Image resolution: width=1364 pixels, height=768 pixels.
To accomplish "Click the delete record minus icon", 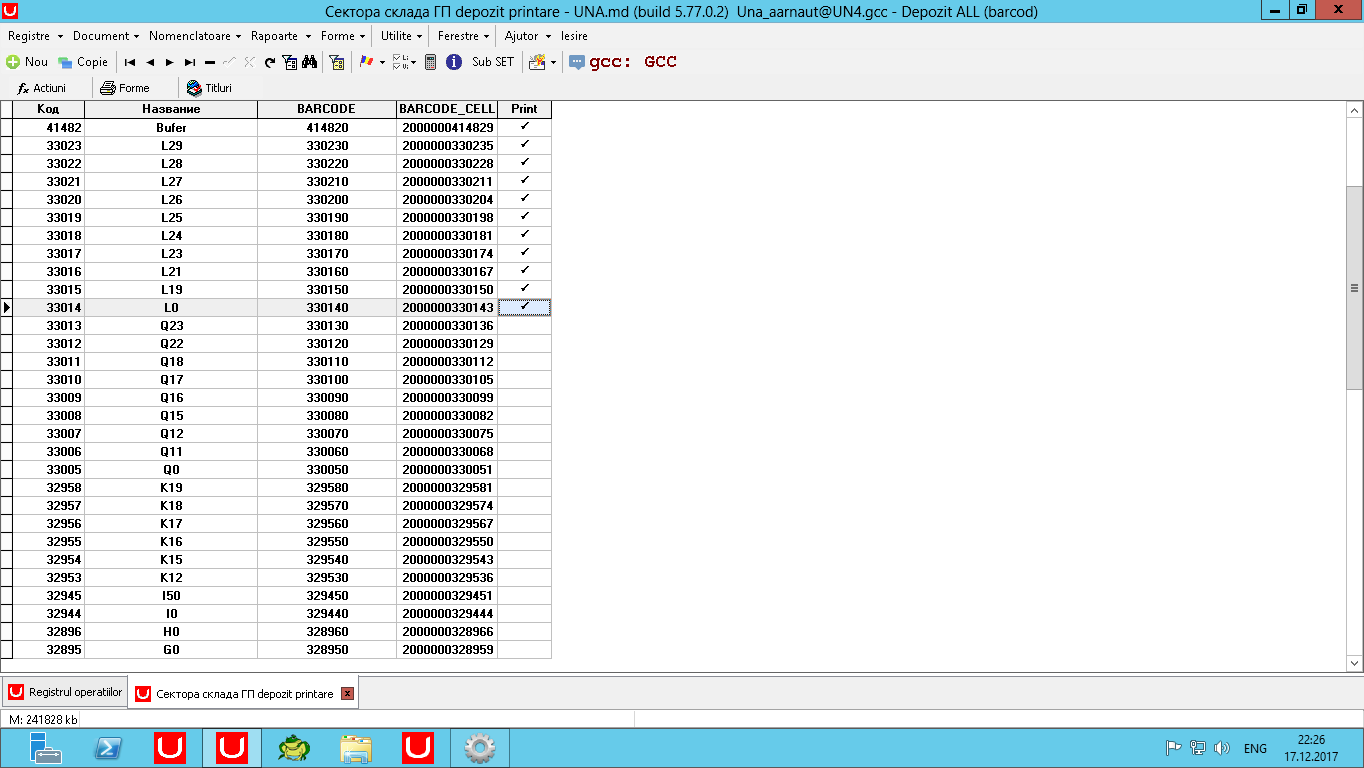I will (x=210, y=62).
